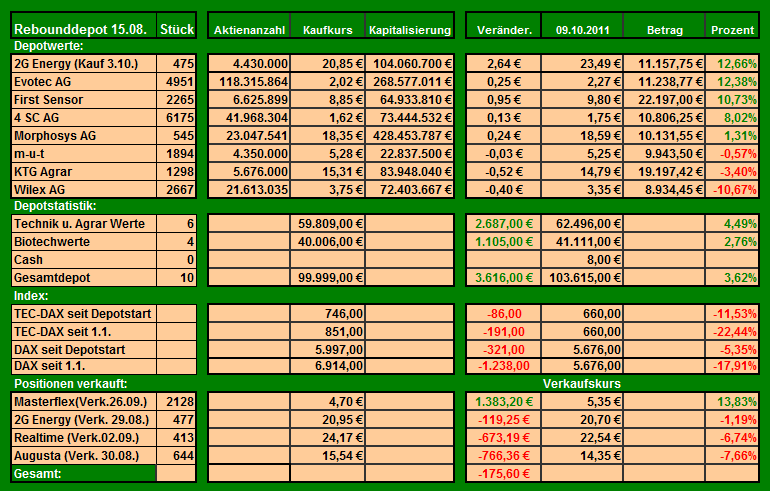Select the Masterflex(Verk.26.09.) row
The image size is (770, 491).
coord(84,402)
